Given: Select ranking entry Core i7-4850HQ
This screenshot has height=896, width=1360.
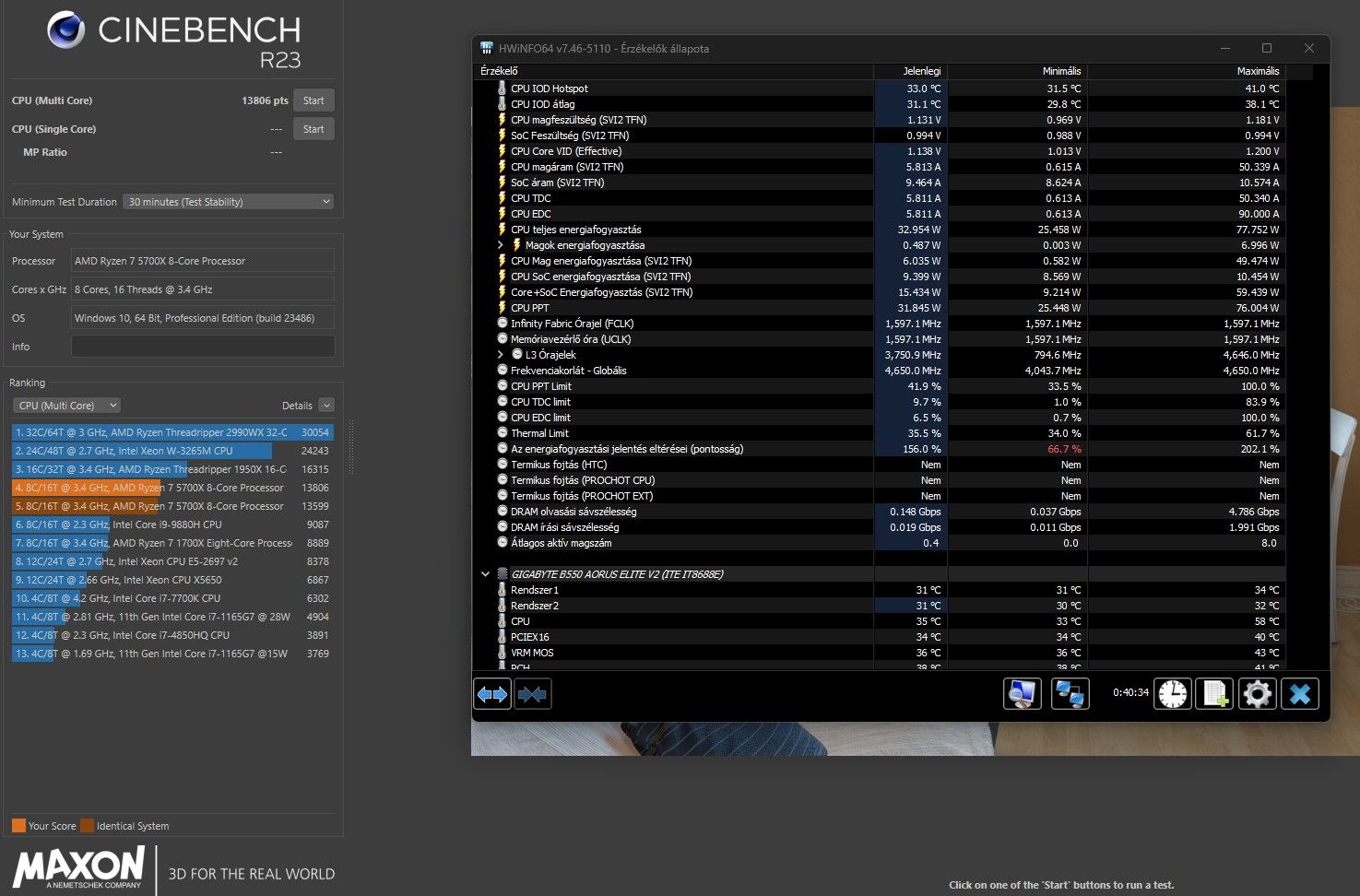Looking at the screenshot, I should 172,635.
